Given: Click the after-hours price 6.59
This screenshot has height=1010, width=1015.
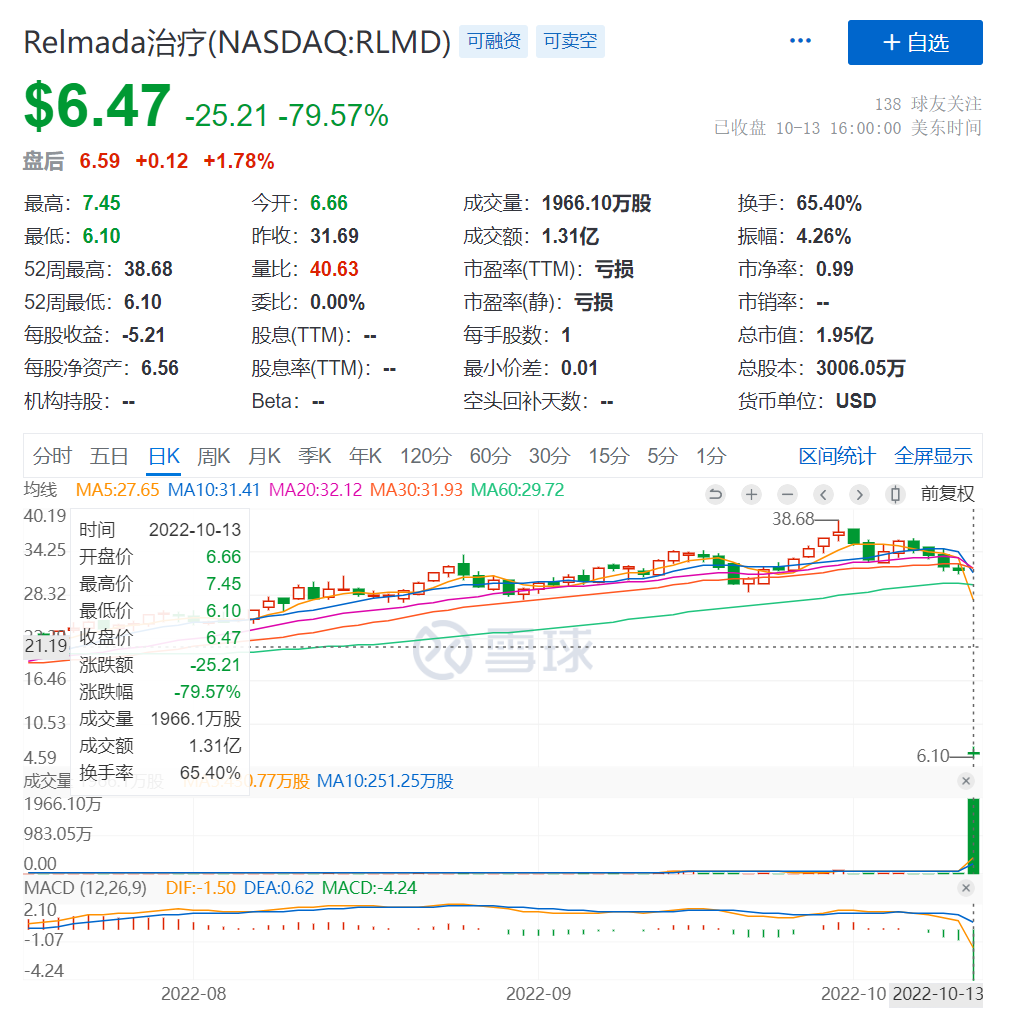Looking at the screenshot, I should tap(100, 161).
